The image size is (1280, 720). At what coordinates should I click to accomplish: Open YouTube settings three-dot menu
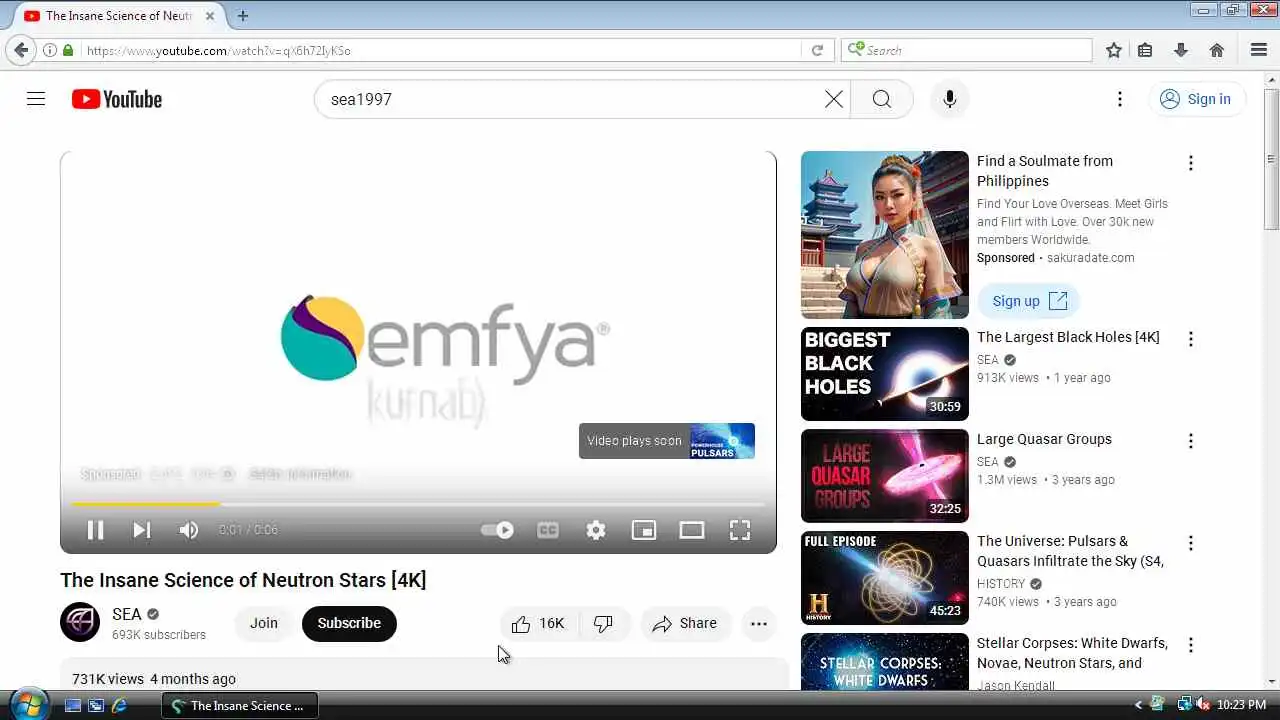coord(1120,99)
